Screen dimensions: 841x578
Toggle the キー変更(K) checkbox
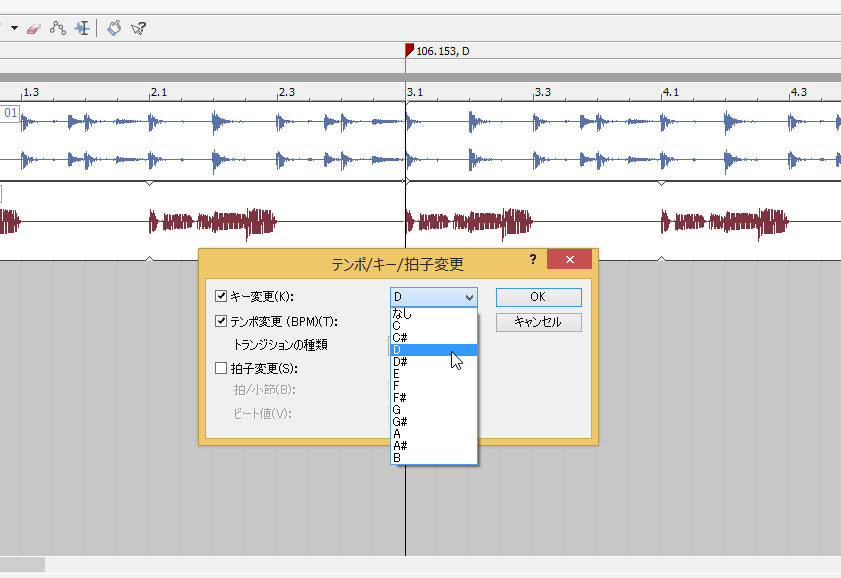coord(220,296)
